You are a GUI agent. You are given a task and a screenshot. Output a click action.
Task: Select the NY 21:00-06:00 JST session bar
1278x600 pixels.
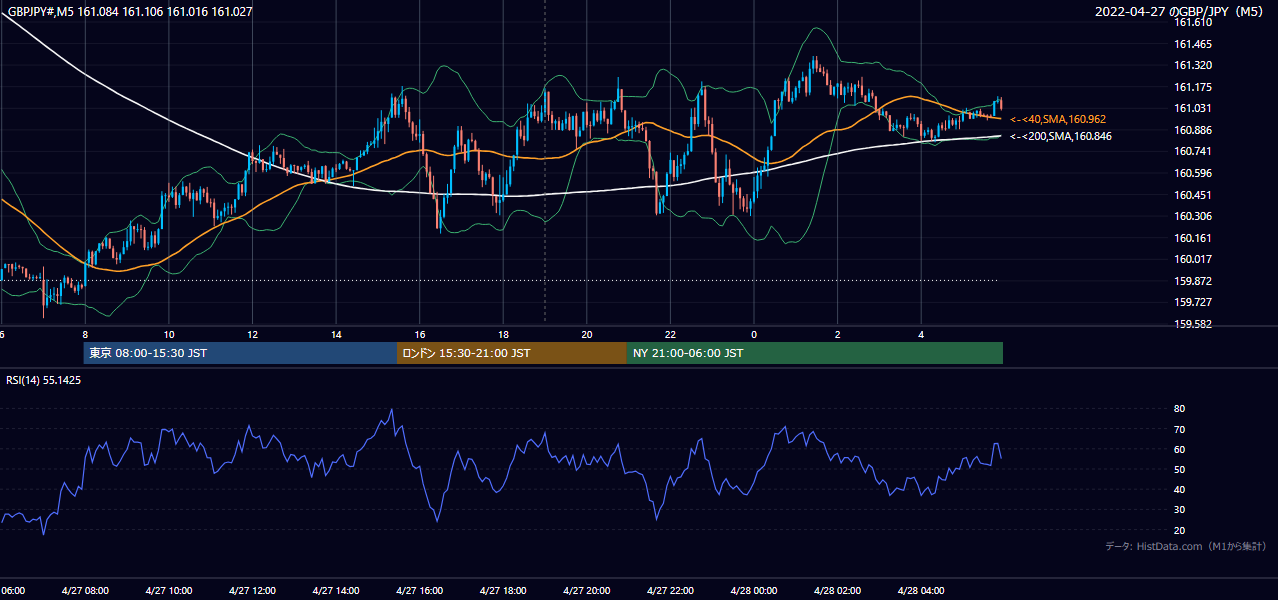coord(815,353)
